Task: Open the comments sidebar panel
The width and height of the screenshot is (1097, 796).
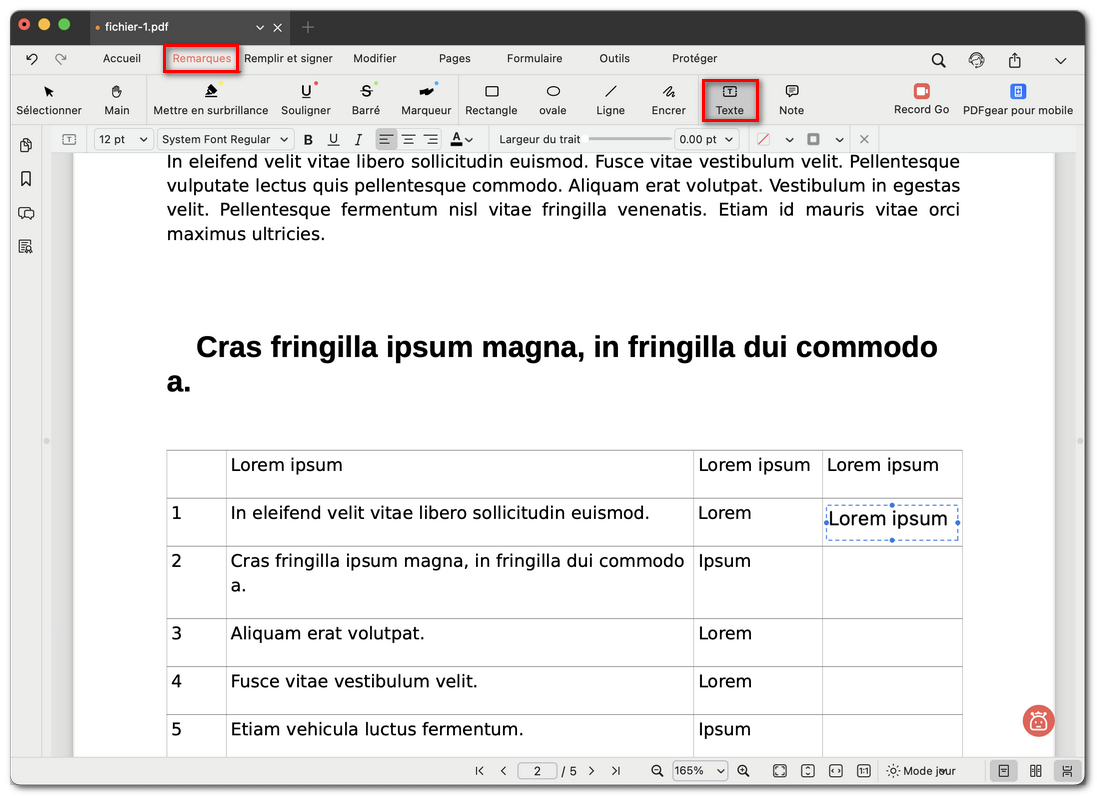Action: (x=26, y=213)
